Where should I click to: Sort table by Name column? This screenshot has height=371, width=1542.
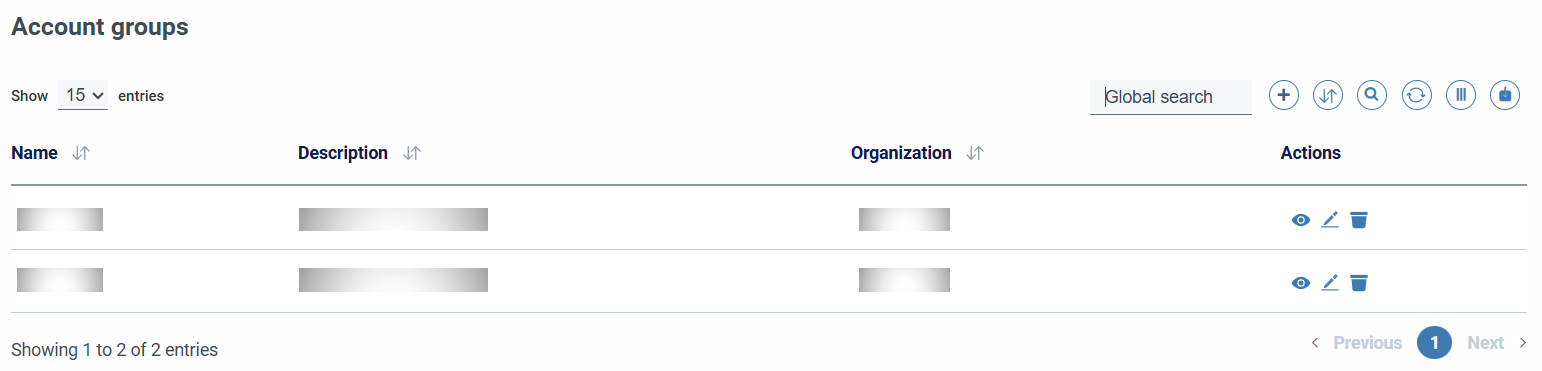(81, 154)
